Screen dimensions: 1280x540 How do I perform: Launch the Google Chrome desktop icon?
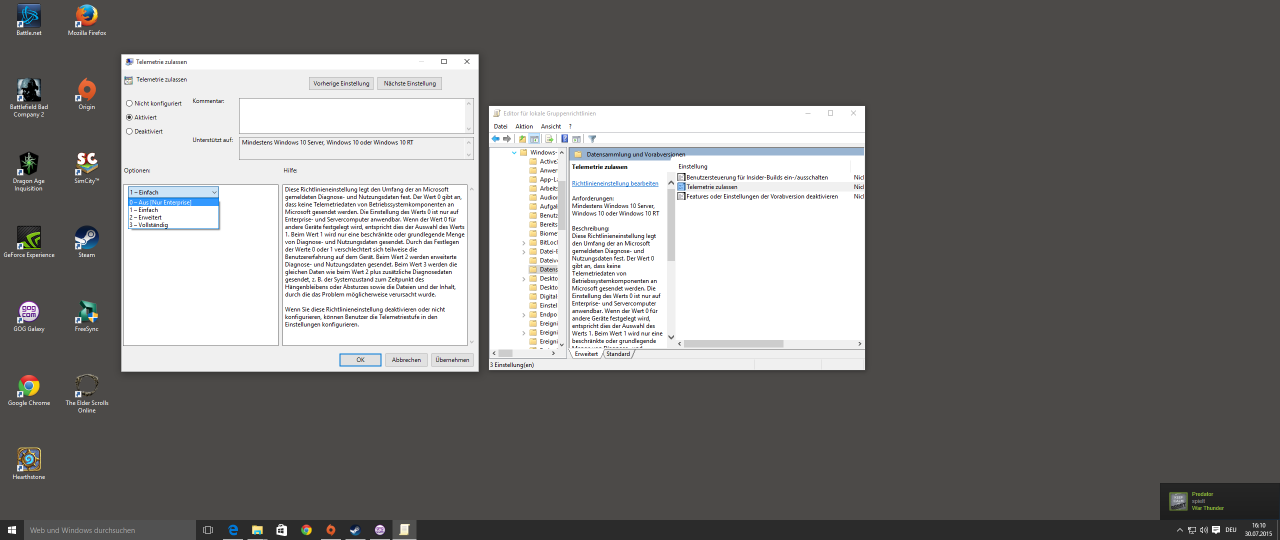click(29, 389)
